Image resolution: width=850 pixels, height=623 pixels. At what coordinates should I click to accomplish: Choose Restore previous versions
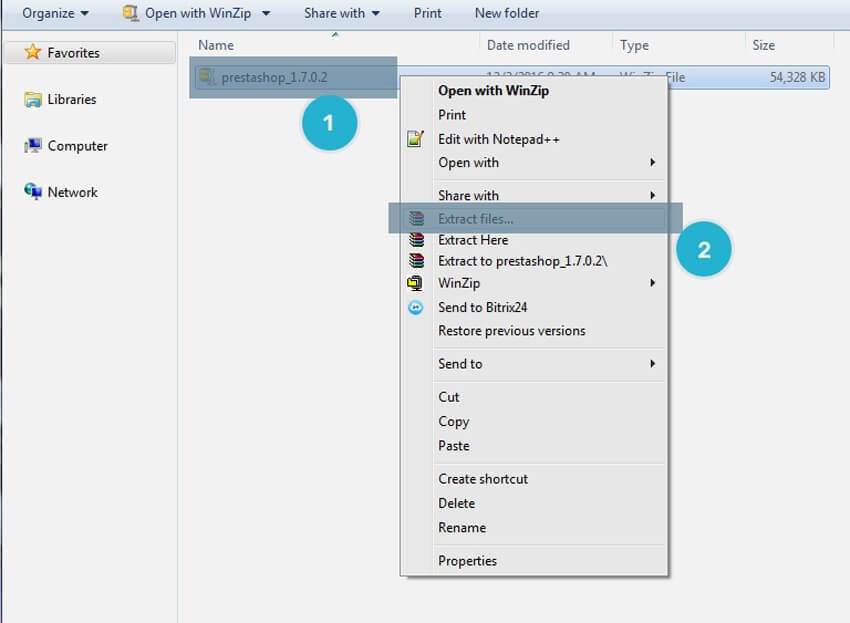coord(511,331)
